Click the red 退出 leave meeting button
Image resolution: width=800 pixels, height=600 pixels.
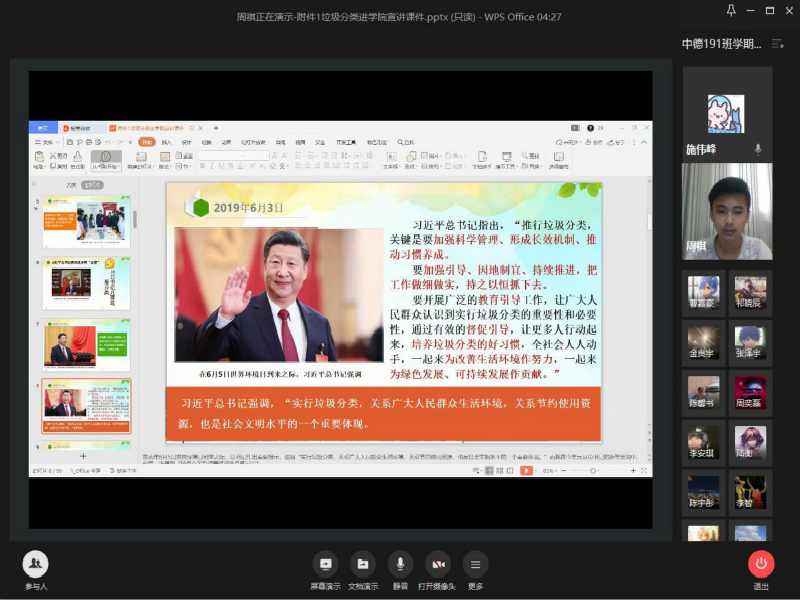click(761, 563)
